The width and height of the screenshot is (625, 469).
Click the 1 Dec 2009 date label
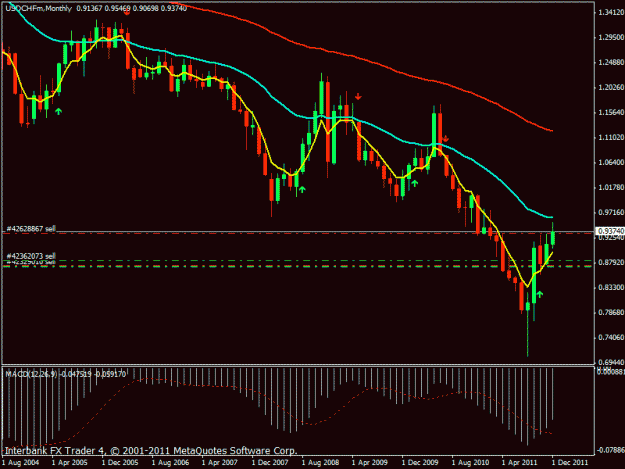coord(420,463)
